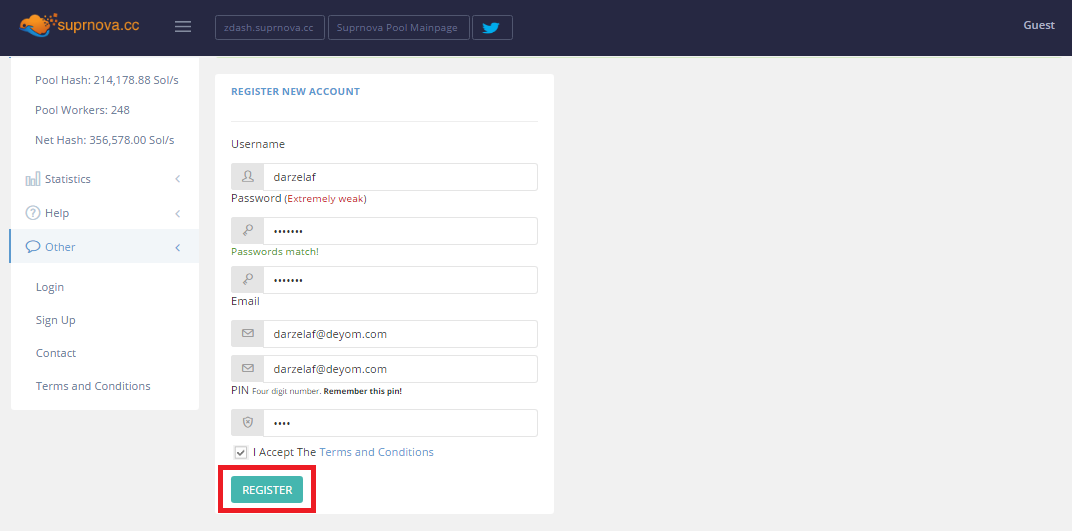1072x531 pixels.
Task: Collapse the Other menu chevron
Action: pyautogui.click(x=178, y=247)
